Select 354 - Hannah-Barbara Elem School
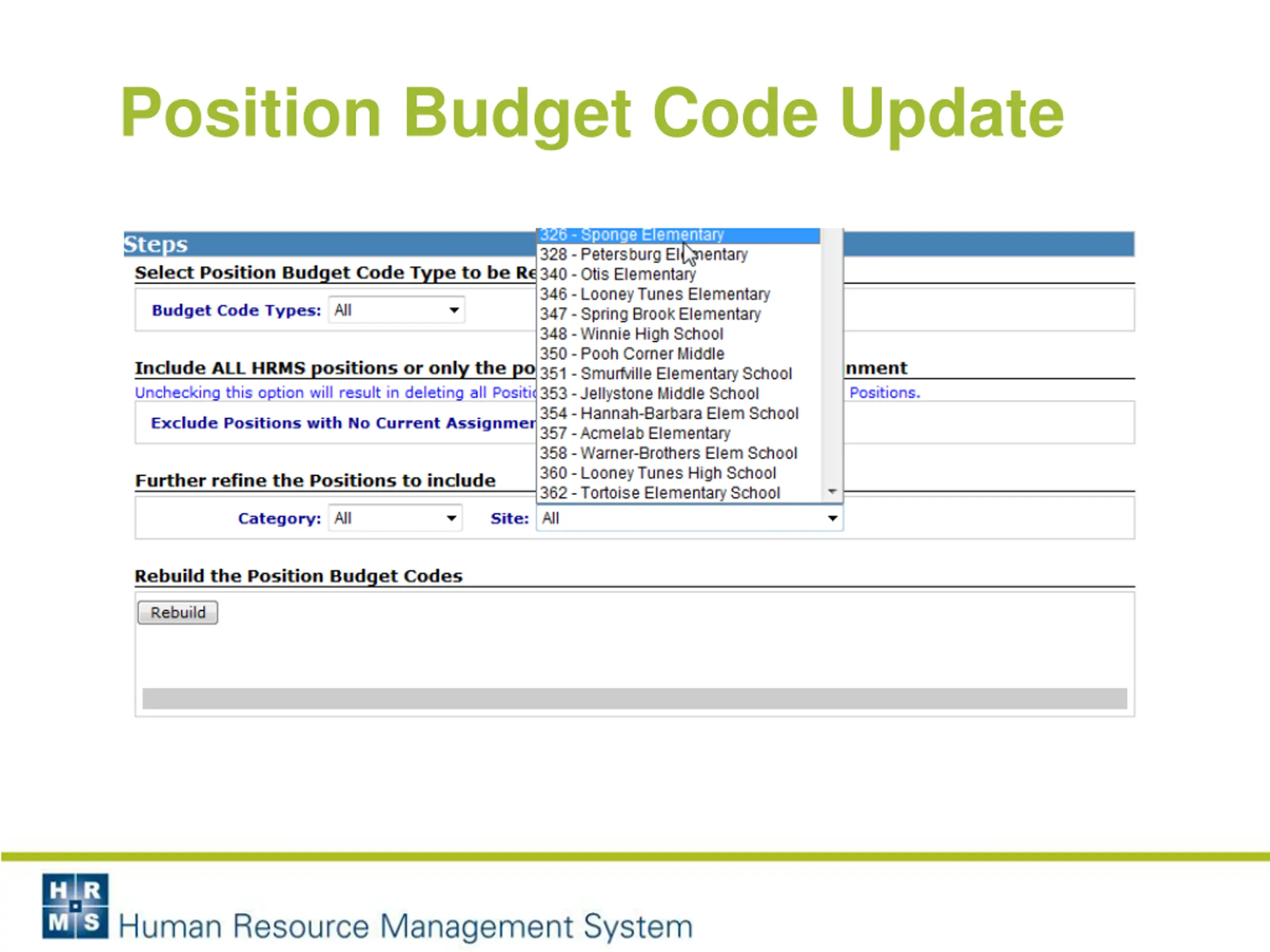The width and height of the screenshot is (1270, 952). [x=678, y=414]
